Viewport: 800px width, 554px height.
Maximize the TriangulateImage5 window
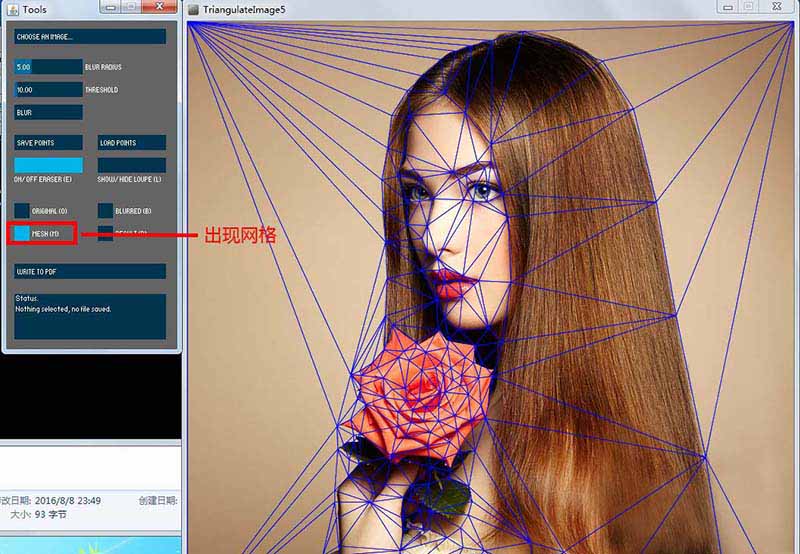tap(748, 7)
